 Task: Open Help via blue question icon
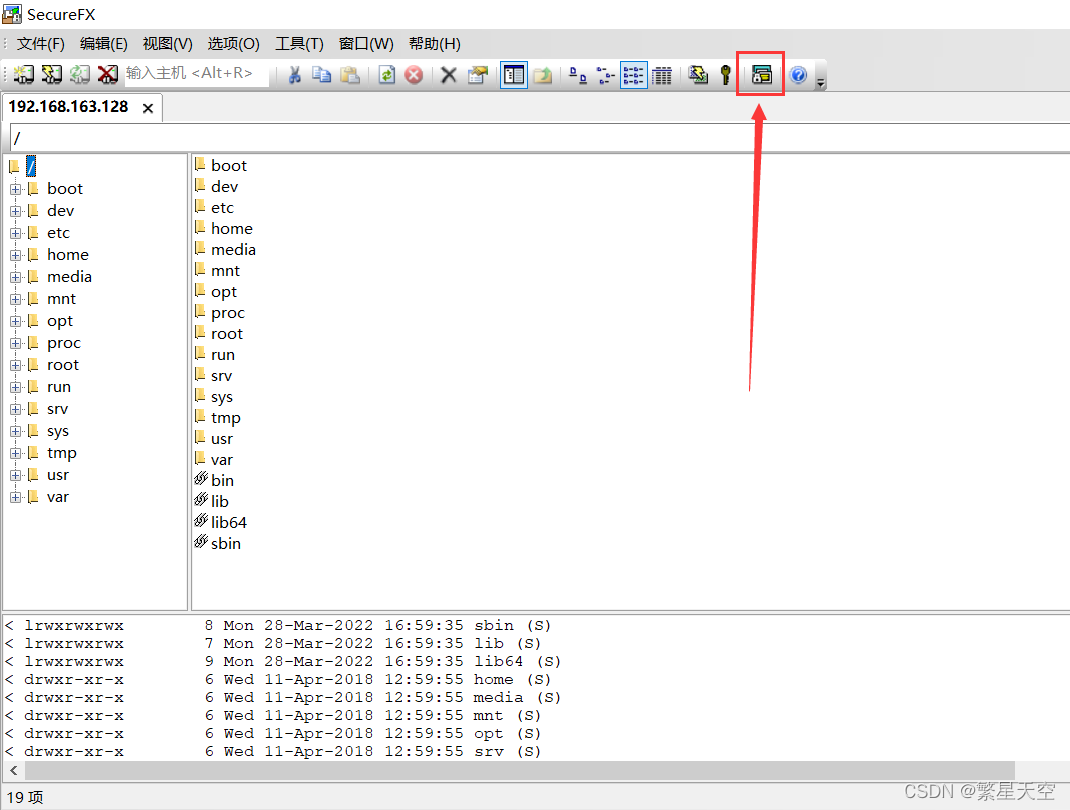[x=798, y=74]
